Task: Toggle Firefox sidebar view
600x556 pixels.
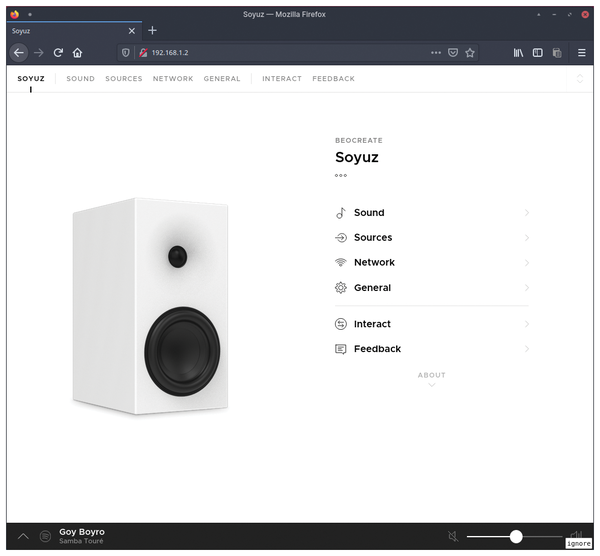Action: tap(538, 53)
